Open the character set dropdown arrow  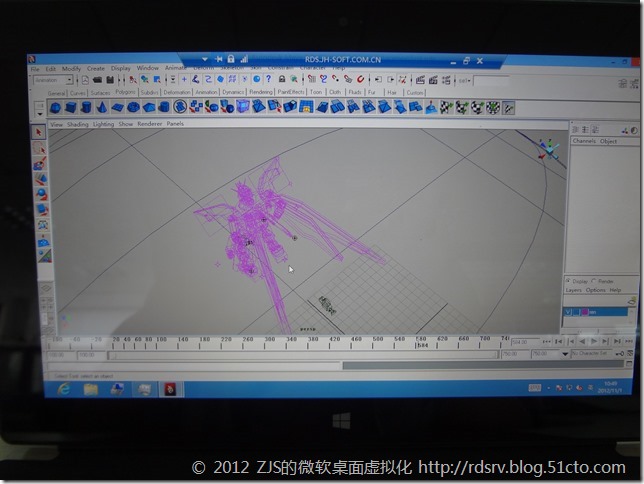(566, 354)
